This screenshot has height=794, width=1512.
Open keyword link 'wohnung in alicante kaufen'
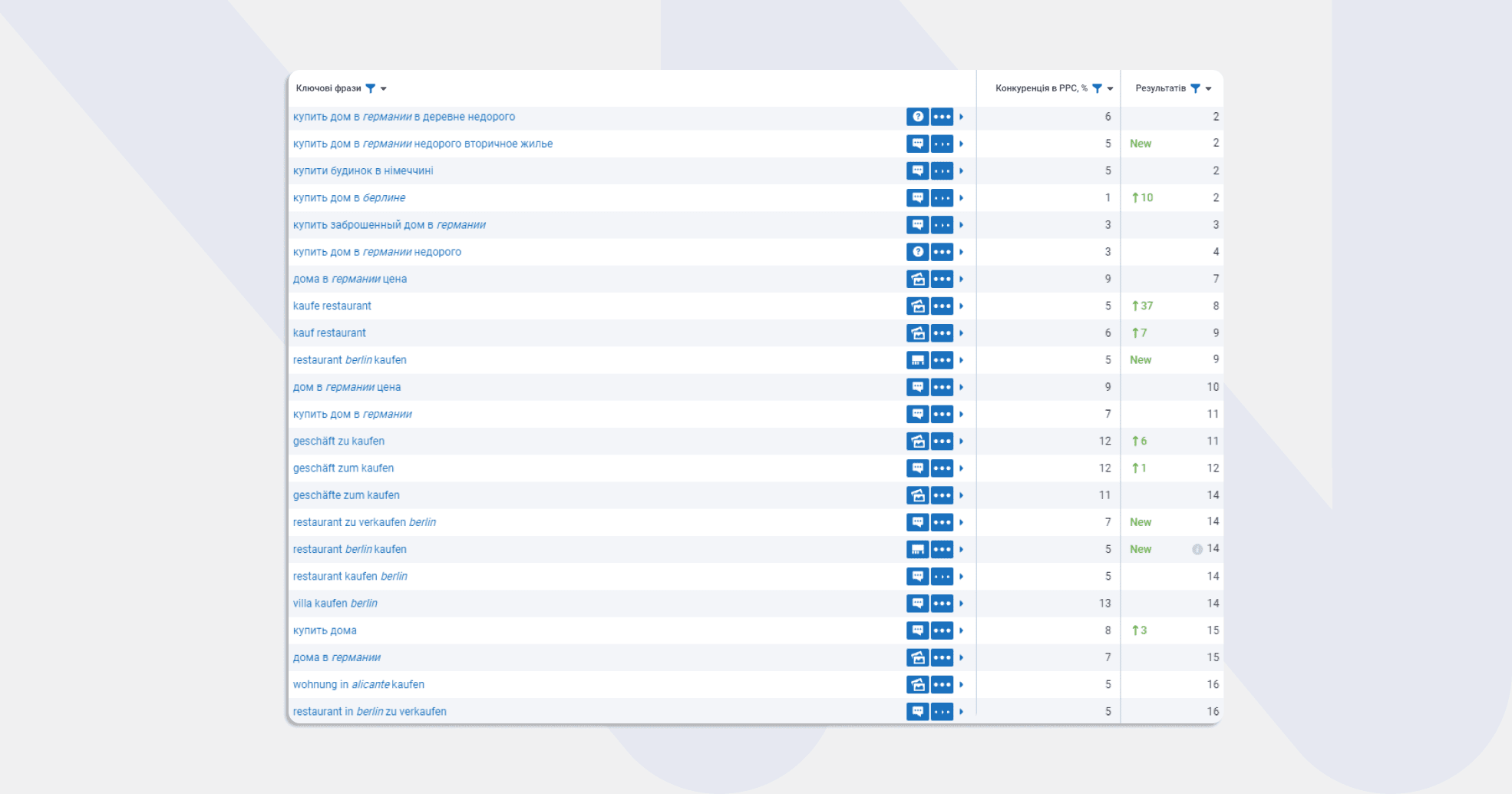point(358,684)
